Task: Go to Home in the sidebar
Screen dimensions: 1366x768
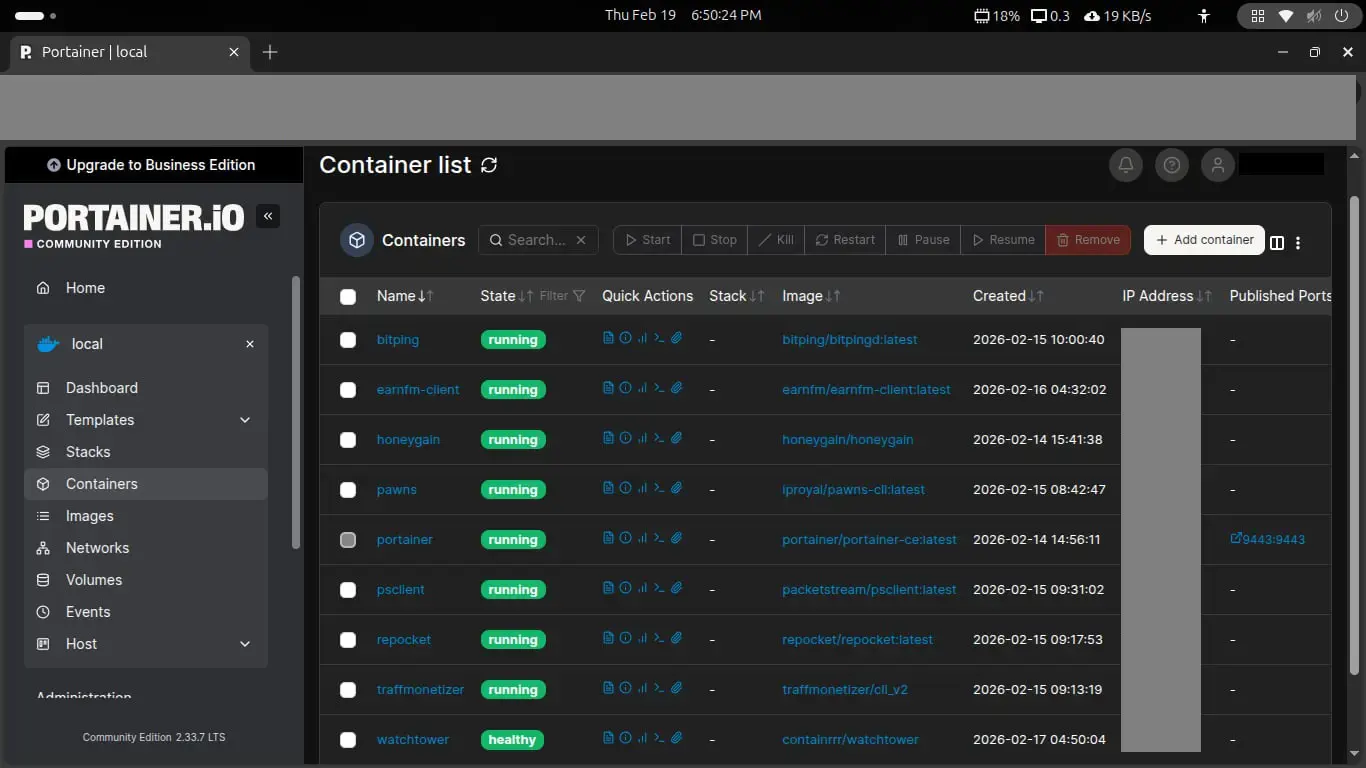Action: (x=145, y=288)
